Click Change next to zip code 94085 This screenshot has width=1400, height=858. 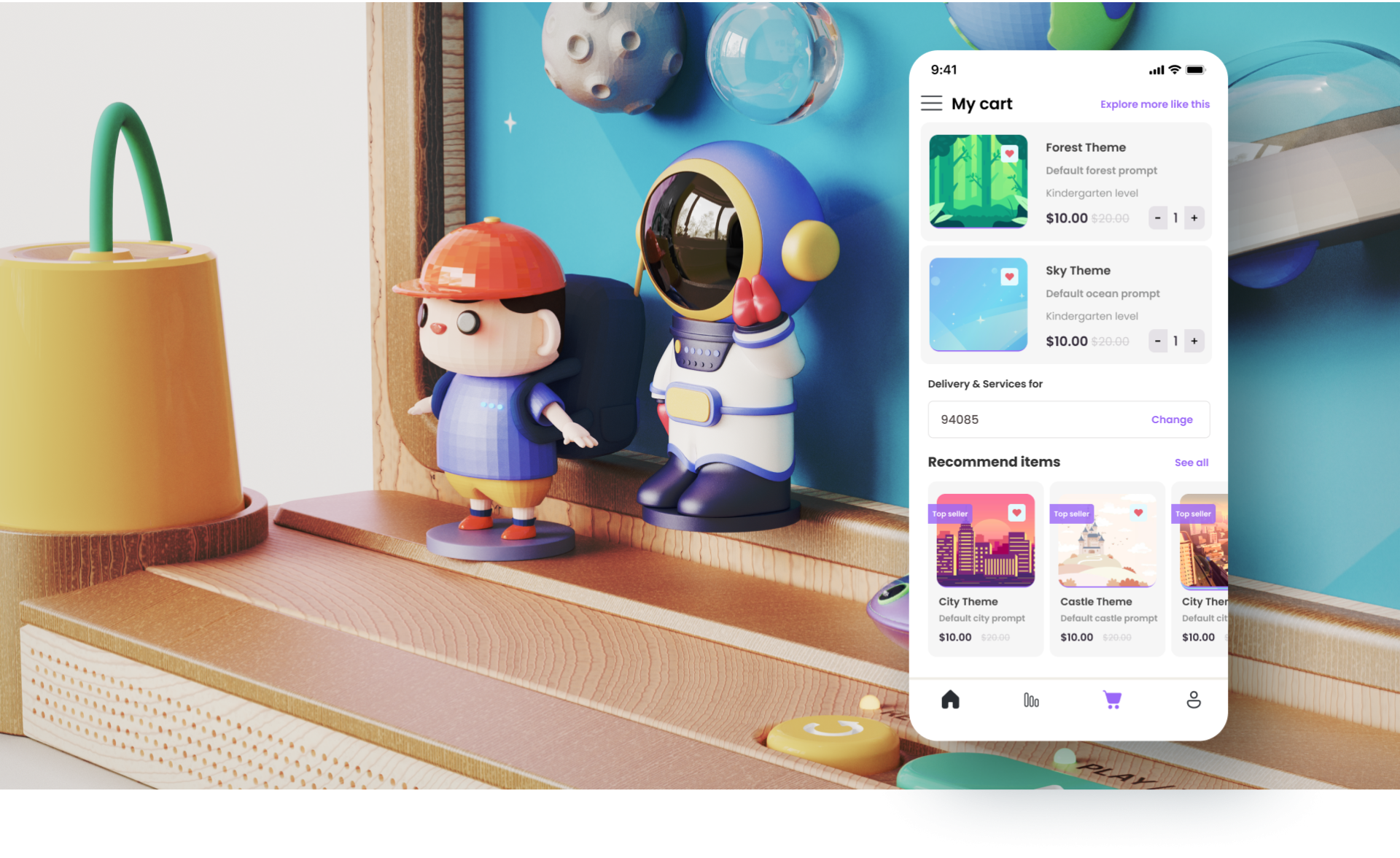(1172, 420)
